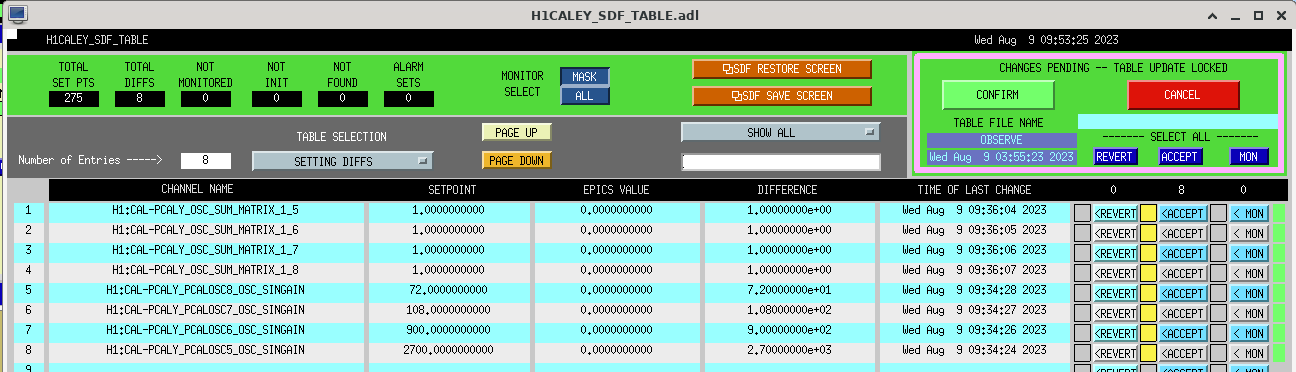Select all REVERT in Select All section

pos(1115,157)
